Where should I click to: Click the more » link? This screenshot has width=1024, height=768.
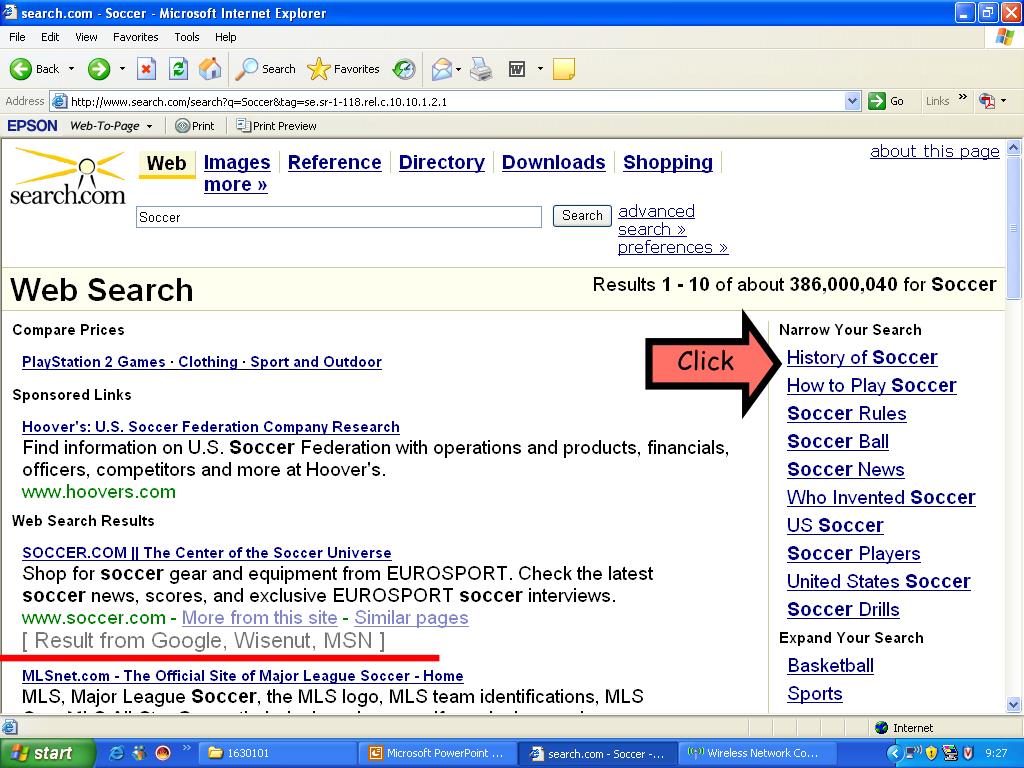coord(236,185)
